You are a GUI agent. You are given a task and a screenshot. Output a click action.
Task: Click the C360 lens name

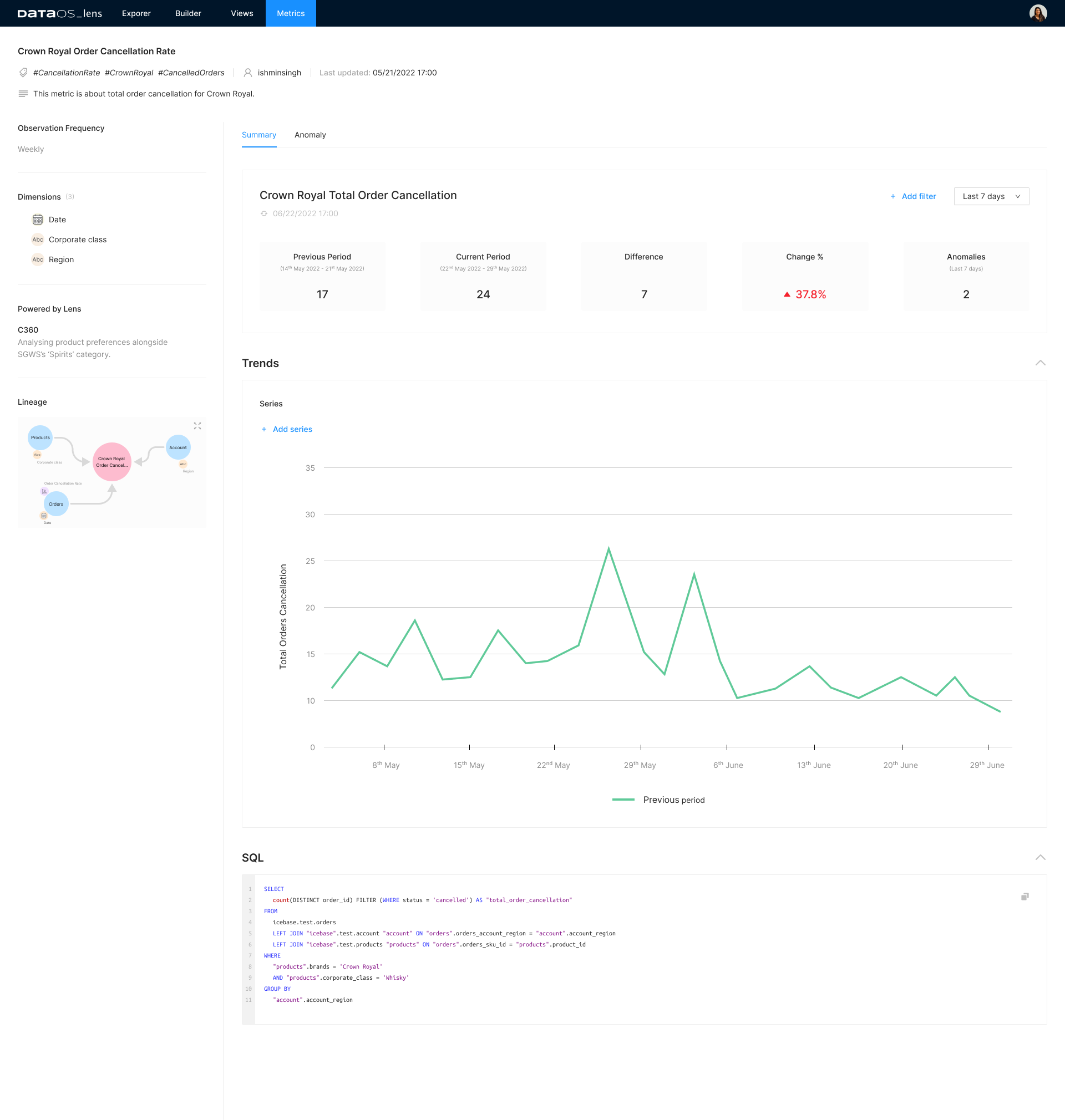[28, 330]
